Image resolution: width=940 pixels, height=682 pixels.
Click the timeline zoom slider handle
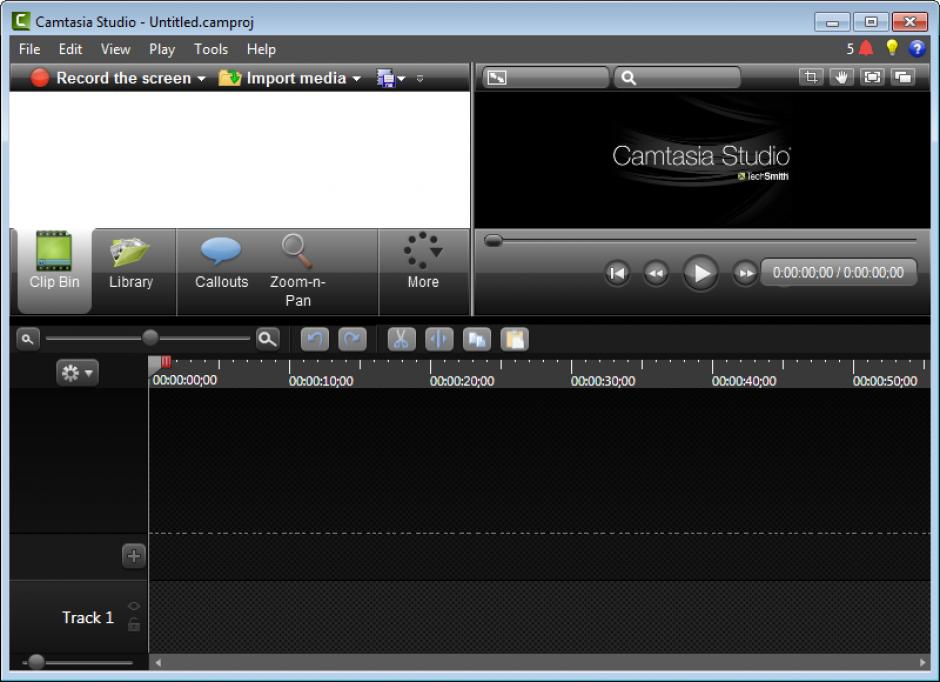[x=150, y=338]
